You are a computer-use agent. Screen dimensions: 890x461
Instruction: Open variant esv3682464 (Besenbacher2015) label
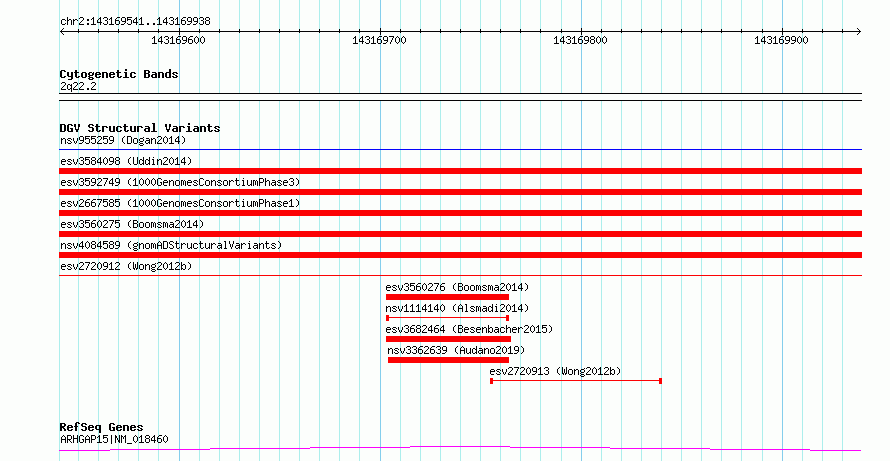(x=469, y=329)
